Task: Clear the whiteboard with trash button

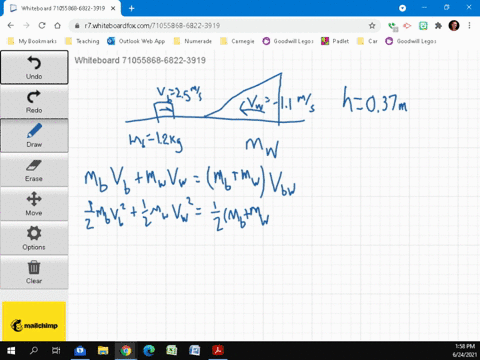Action: point(34,272)
